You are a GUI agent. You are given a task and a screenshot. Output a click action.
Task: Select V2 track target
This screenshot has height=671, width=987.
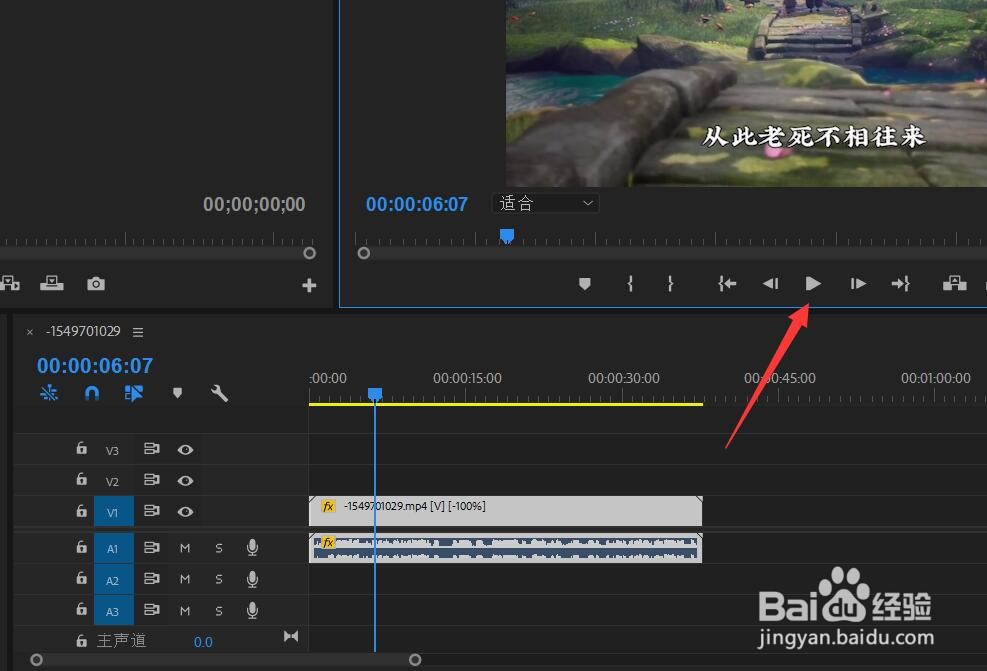[112, 481]
